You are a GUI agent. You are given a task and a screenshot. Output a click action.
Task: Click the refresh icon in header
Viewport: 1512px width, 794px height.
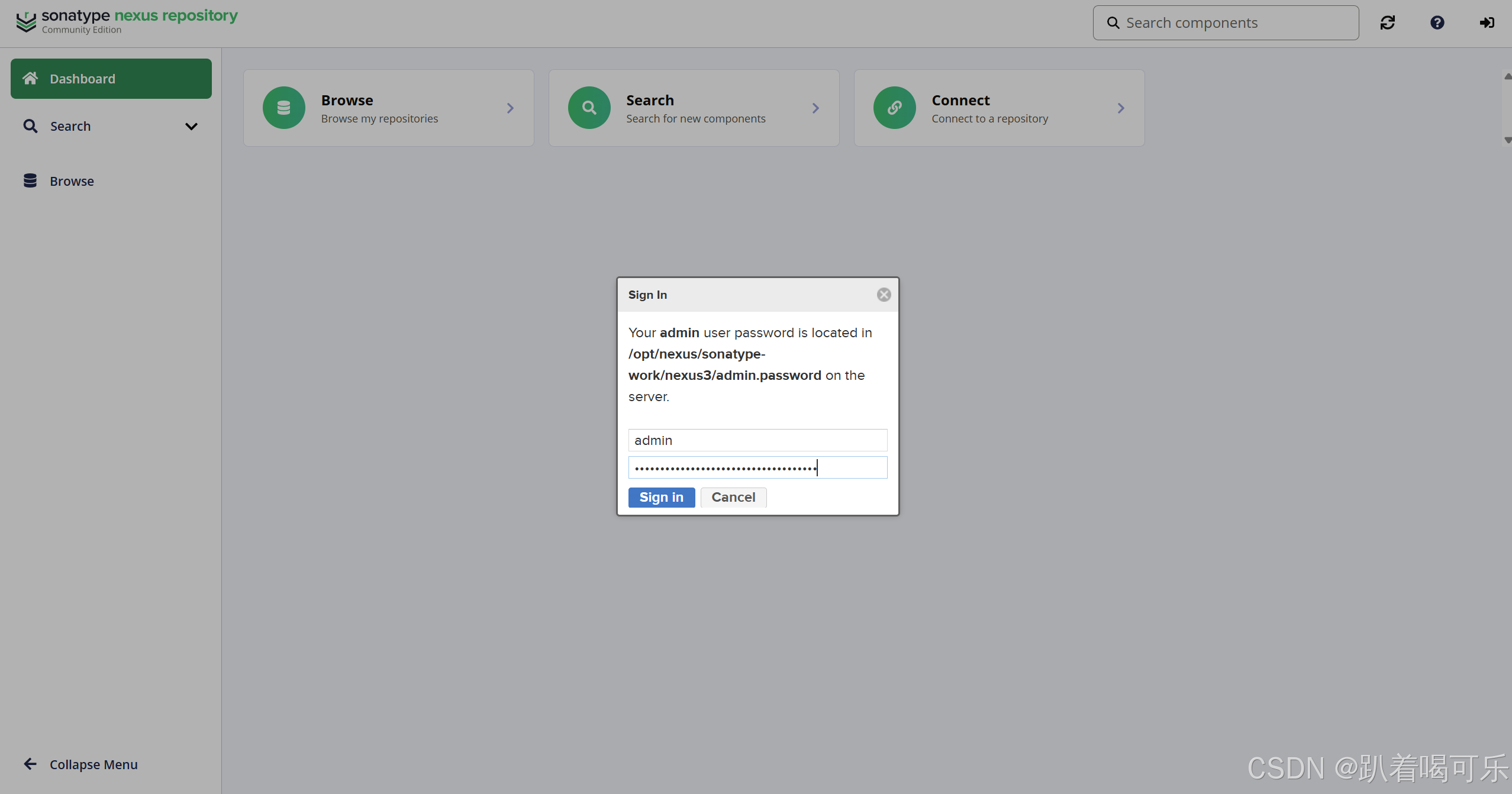[1388, 22]
